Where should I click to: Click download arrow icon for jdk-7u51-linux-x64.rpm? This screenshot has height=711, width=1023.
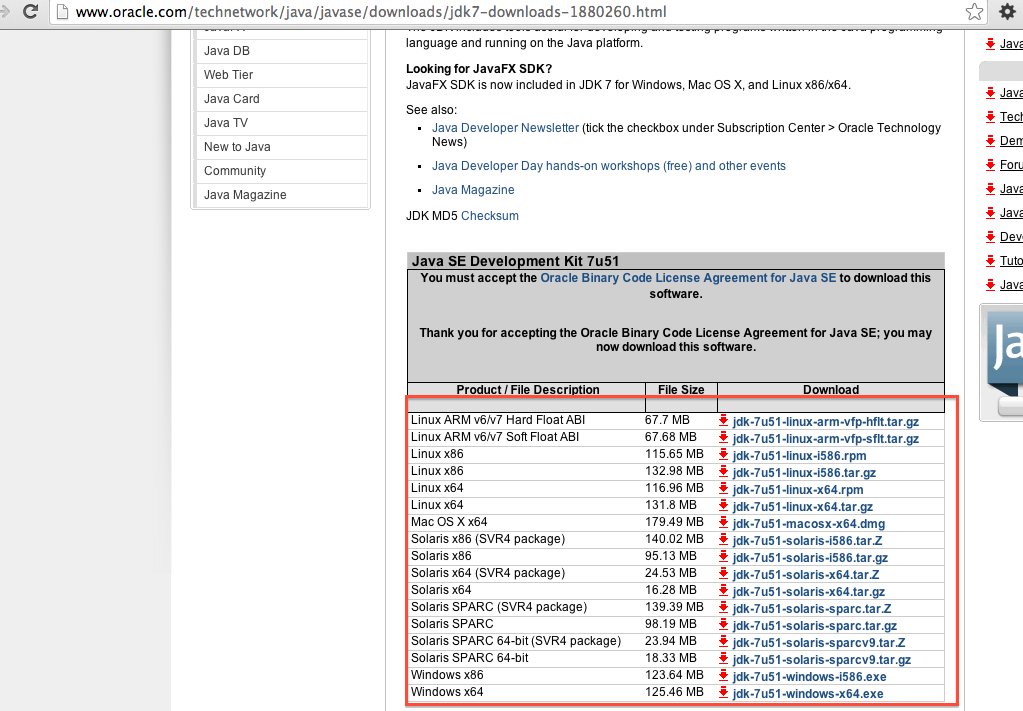click(724, 489)
